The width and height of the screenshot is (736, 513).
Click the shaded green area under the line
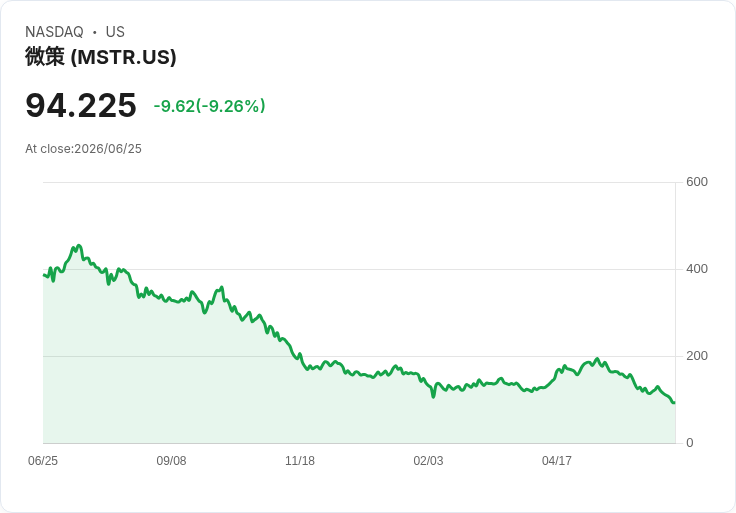[329, 413]
